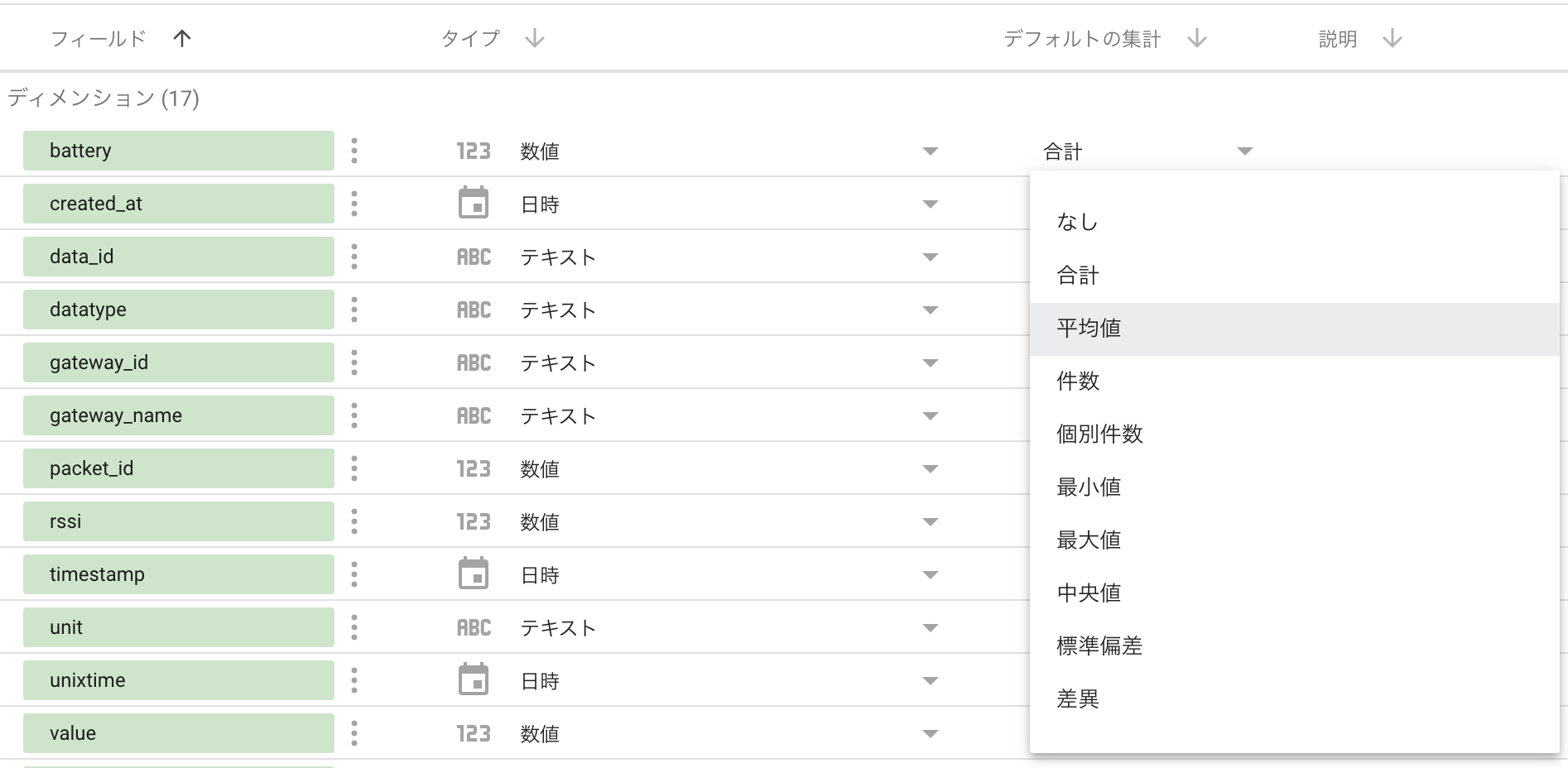Viewport: 1568px width, 768px height.
Task: Click the 123 icon beside value field
Action: coord(472,733)
